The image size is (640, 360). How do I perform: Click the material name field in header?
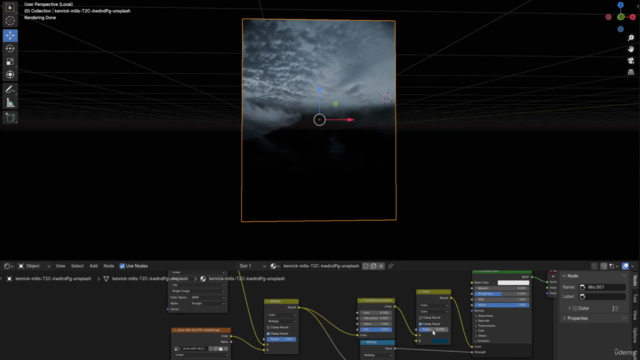click(321, 266)
